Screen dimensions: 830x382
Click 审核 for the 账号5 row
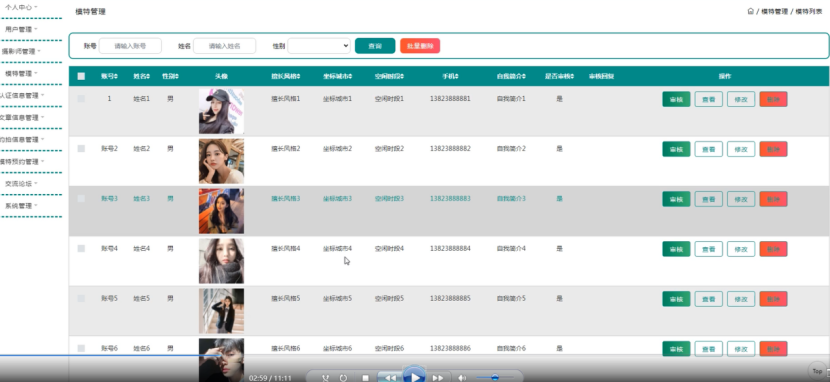[x=676, y=299]
